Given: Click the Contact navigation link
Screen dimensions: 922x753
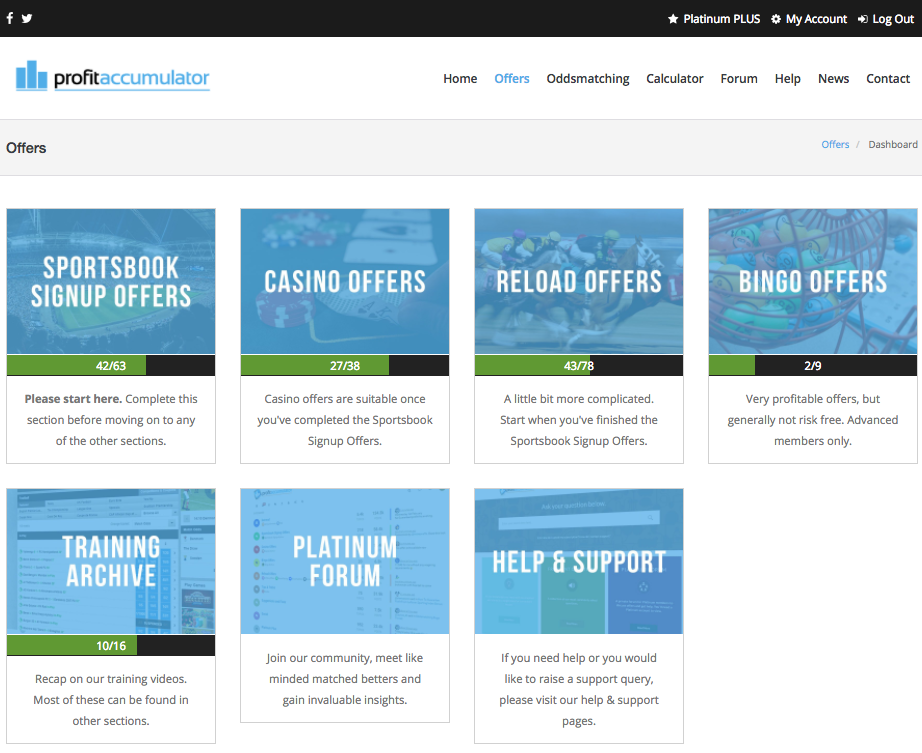Looking at the screenshot, I should [888, 79].
